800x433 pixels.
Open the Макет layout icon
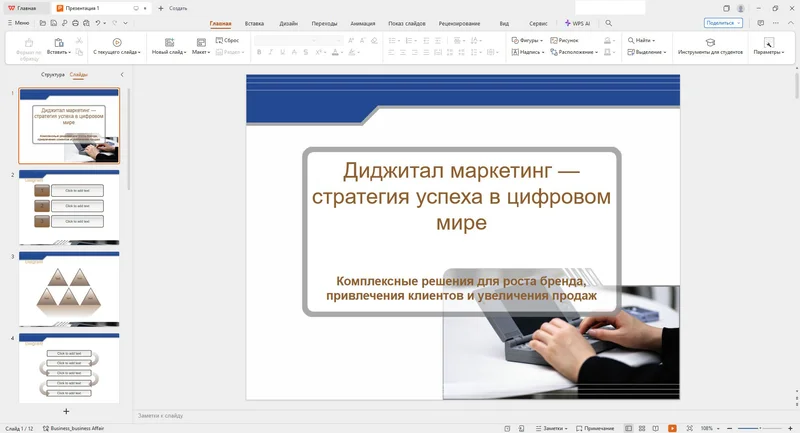point(201,43)
